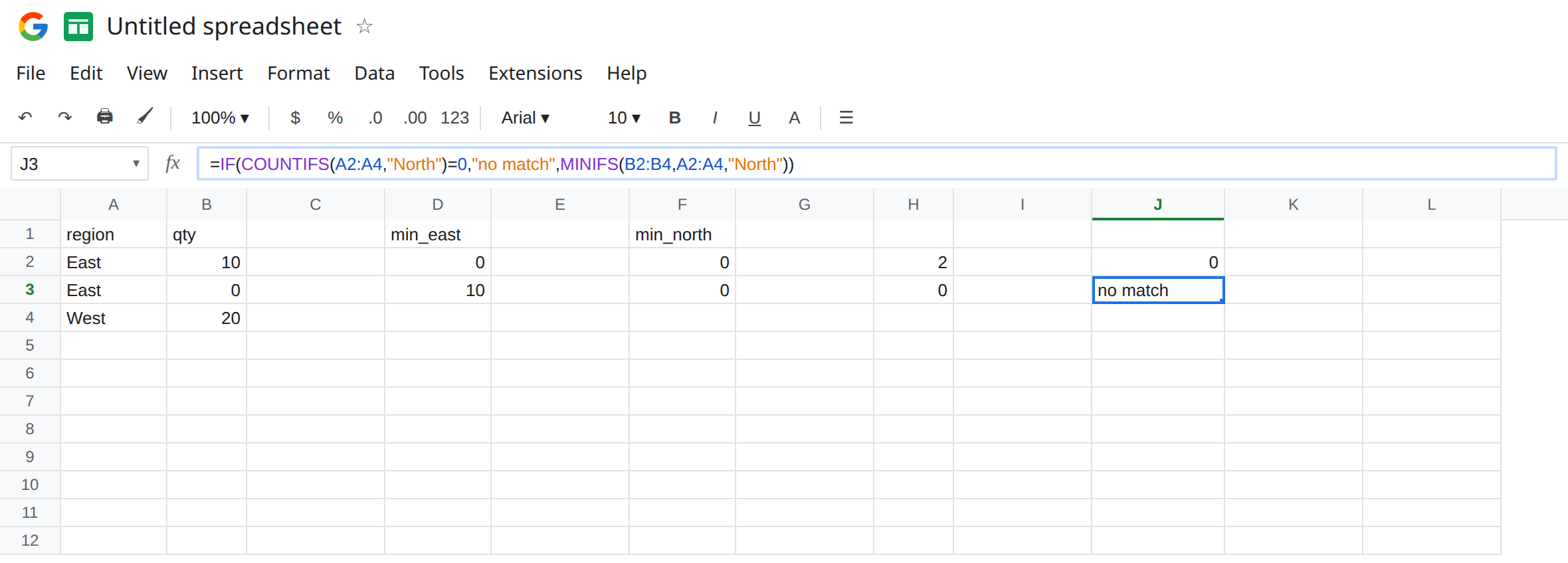Open the Data menu
The height and width of the screenshot is (563, 1568).
tap(374, 73)
